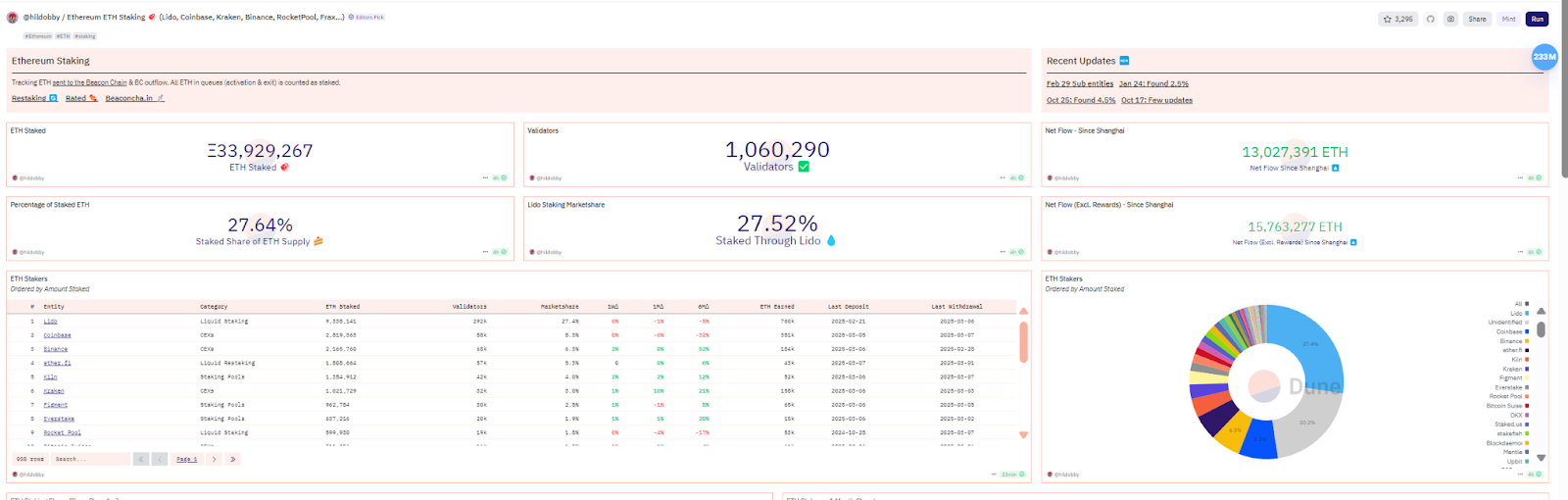Open the Rated link

81,98
